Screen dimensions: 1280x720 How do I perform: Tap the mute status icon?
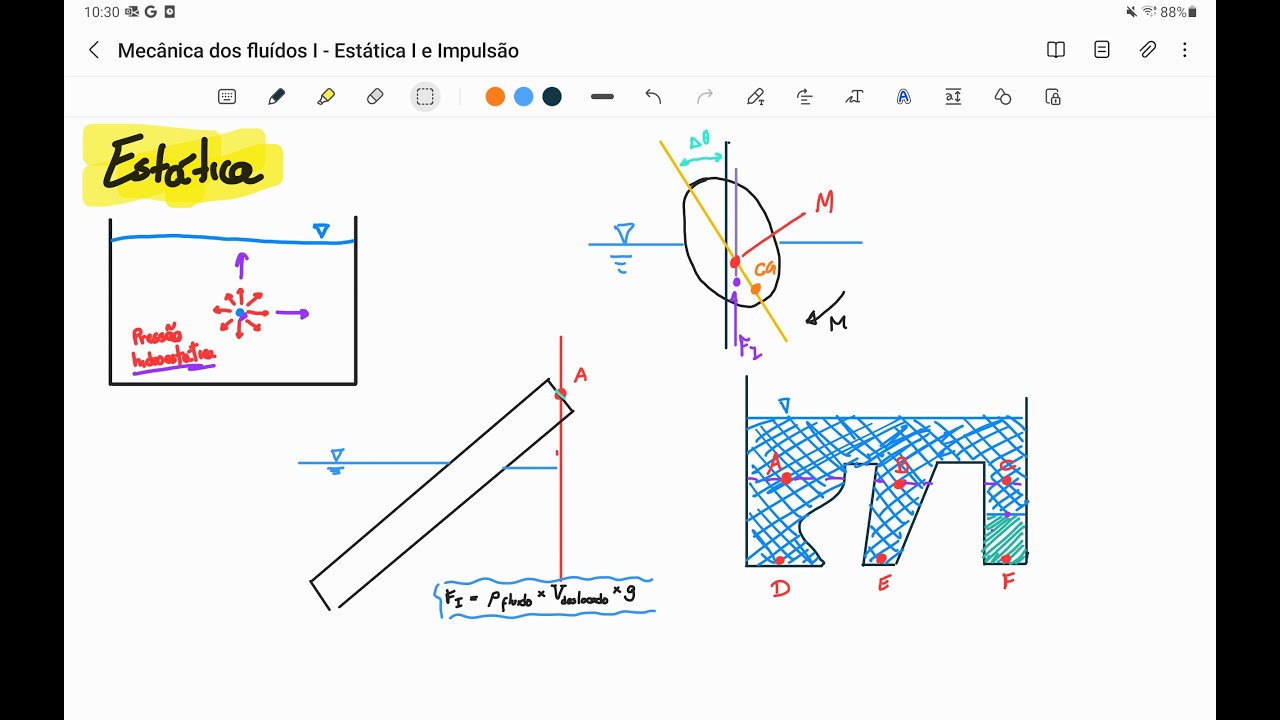pos(1131,12)
